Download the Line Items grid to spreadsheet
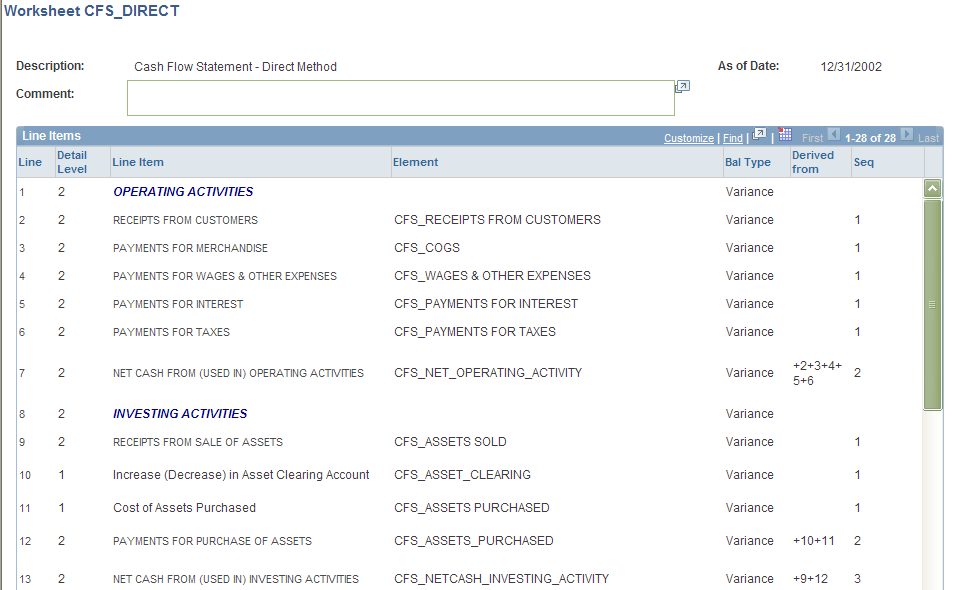The width and height of the screenshot is (955, 590). coord(786,134)
